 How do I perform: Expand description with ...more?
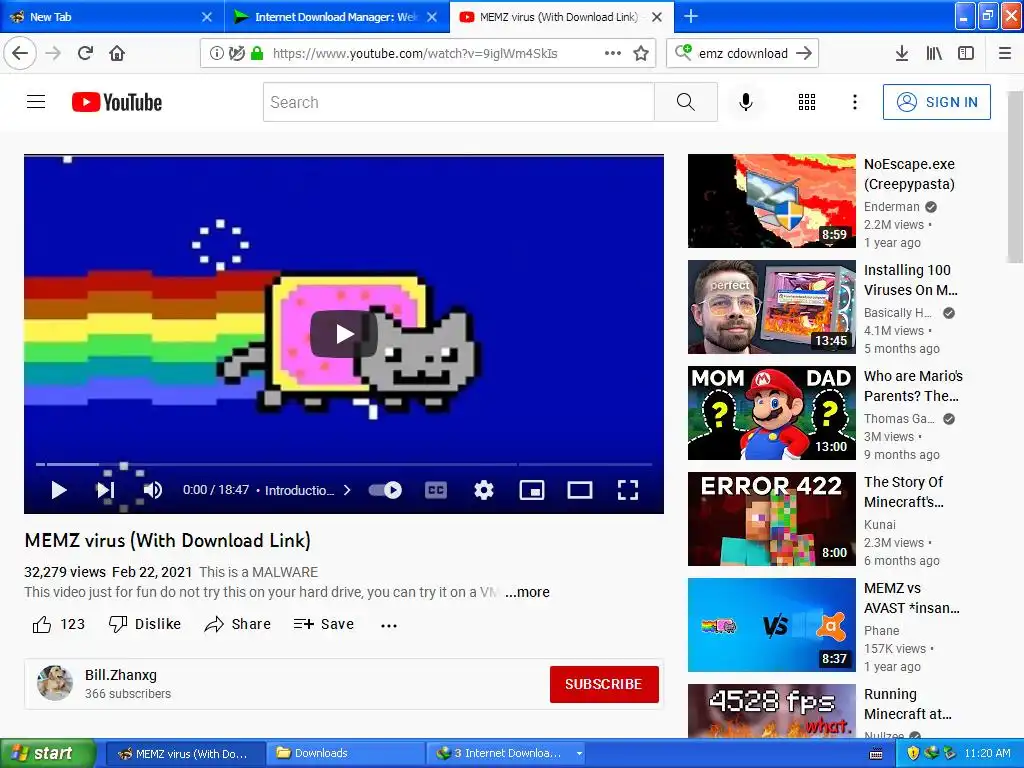(x=527, y=592)
